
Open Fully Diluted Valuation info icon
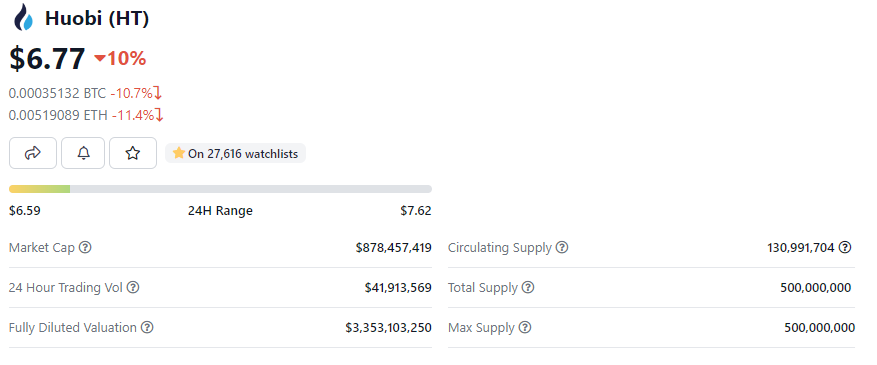[x=147, y=328]
